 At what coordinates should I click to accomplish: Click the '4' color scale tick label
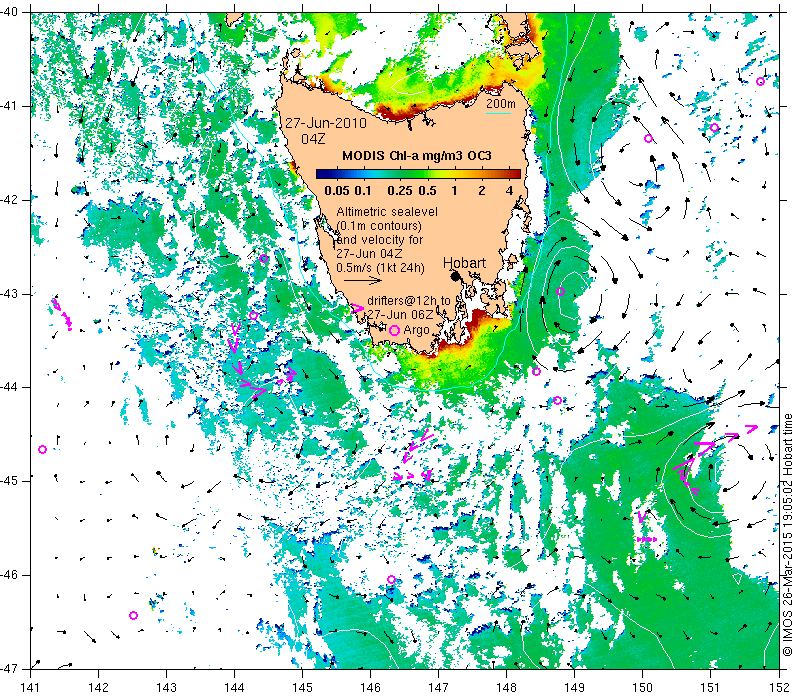[x=509, y=191]
